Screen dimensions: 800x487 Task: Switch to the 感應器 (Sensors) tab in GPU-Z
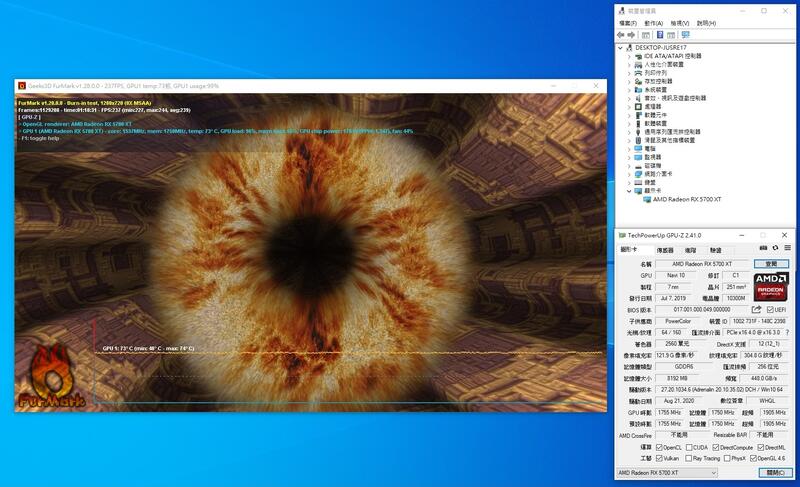(x=665, y=250)
